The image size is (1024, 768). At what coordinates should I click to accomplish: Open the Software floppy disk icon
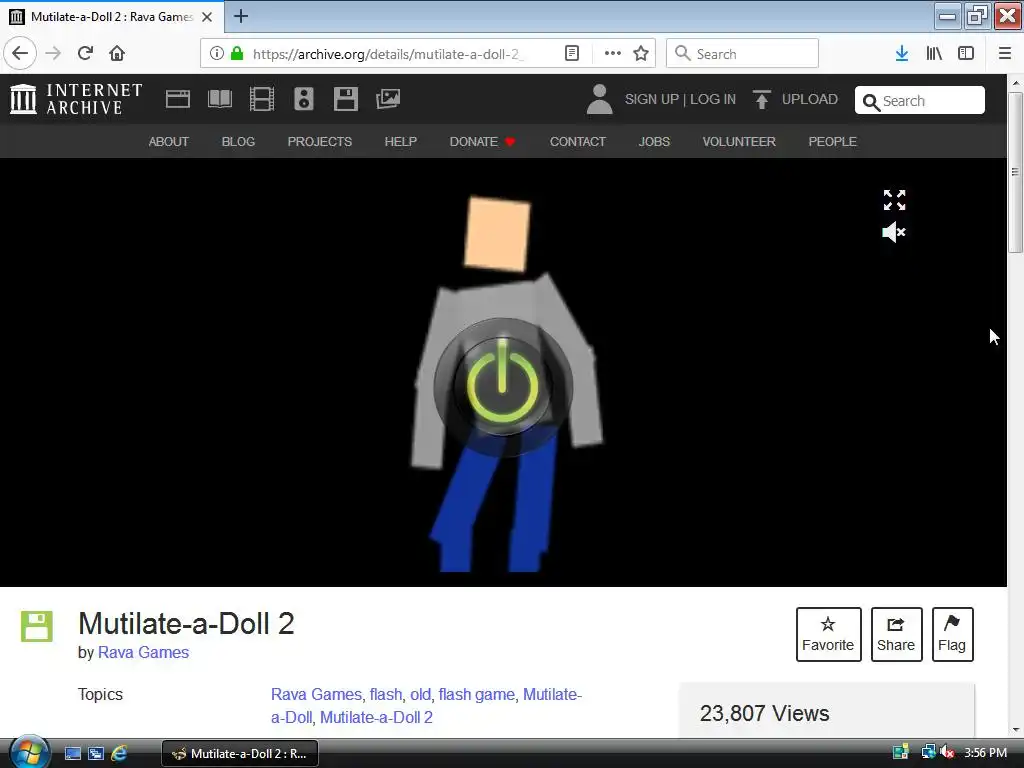pyautogui.click(x=345, y=99)
